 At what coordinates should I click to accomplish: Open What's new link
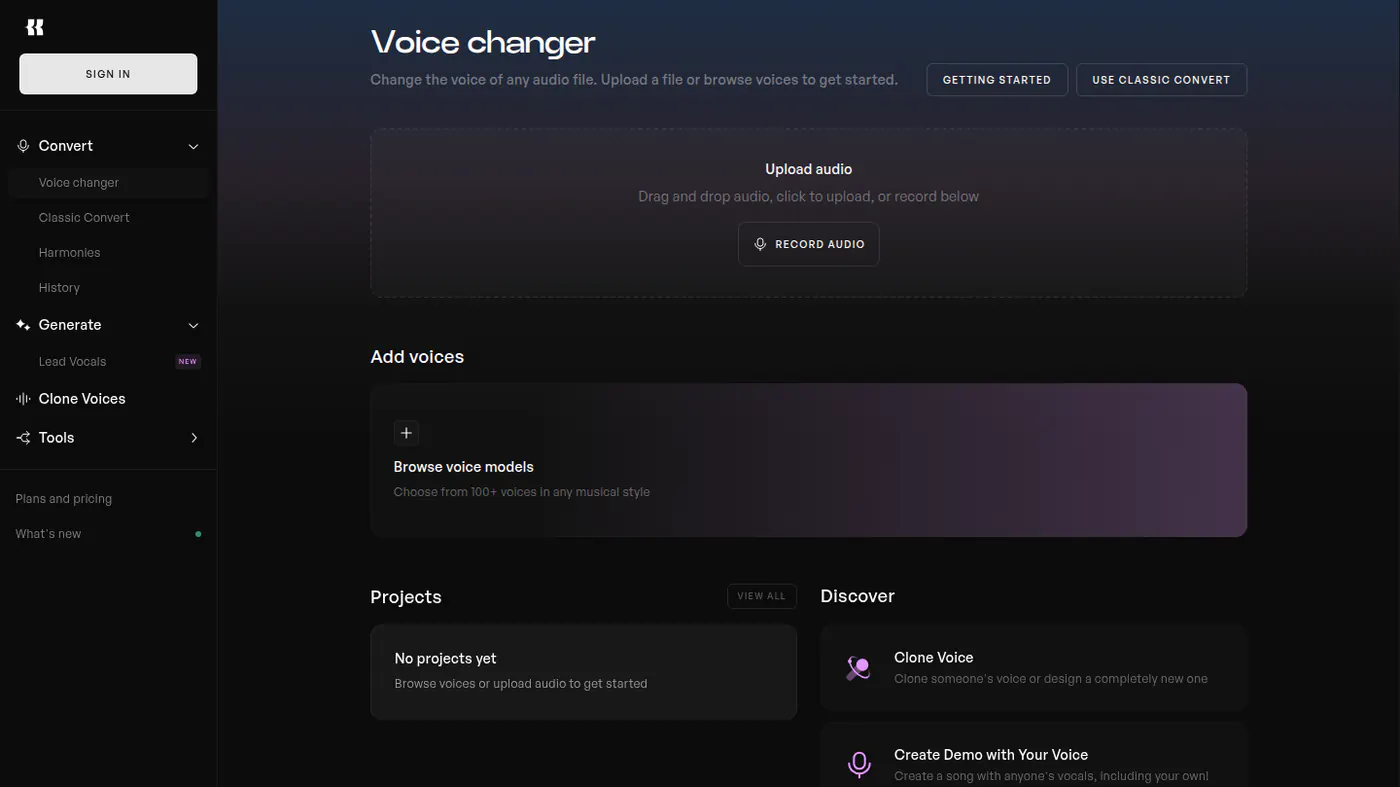click(48, 534)
